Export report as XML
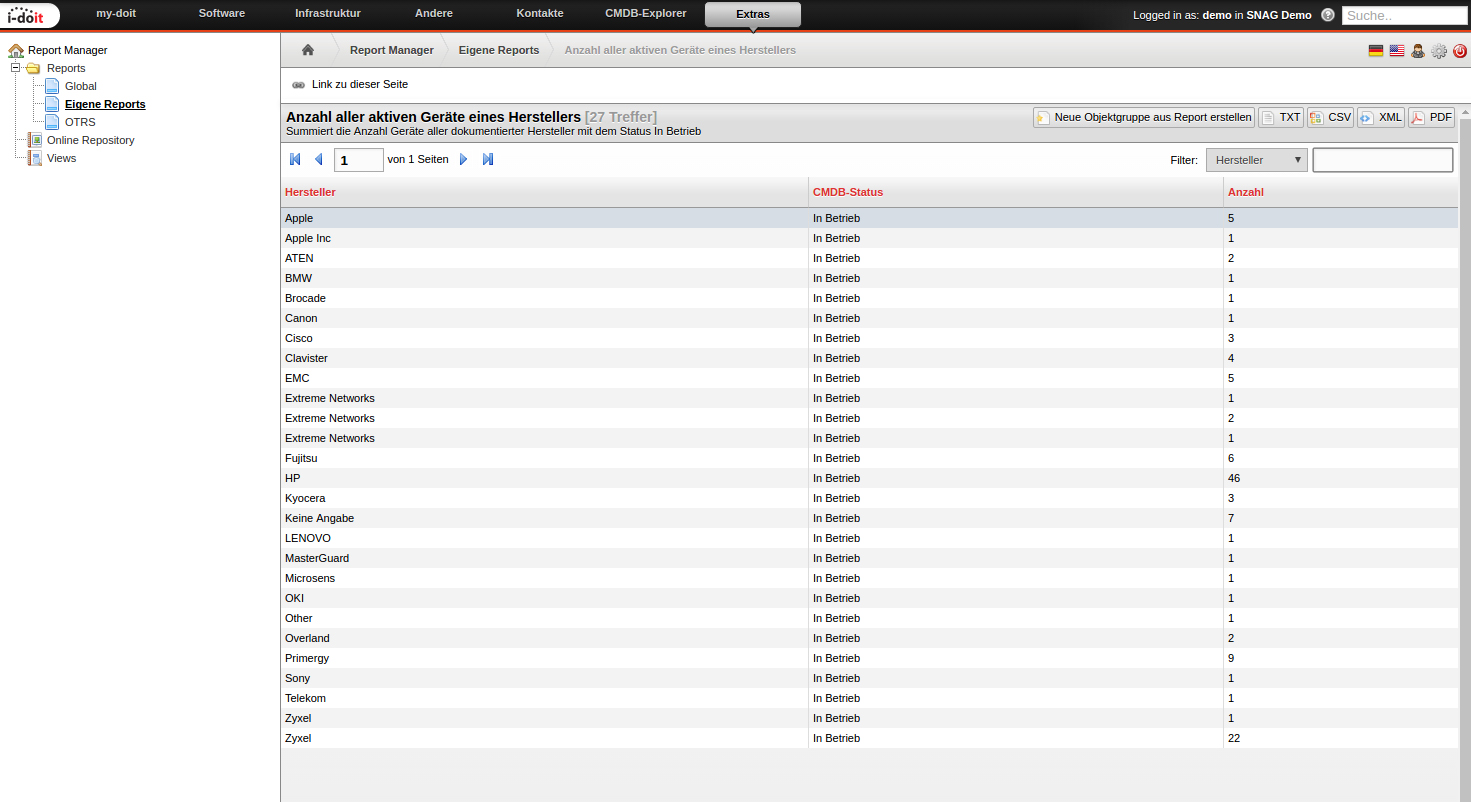1471x802 pixels. coord(1381,117)
